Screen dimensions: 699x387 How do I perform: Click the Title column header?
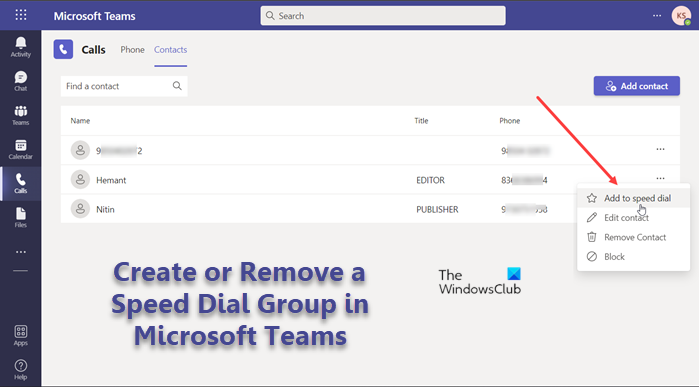421,121
